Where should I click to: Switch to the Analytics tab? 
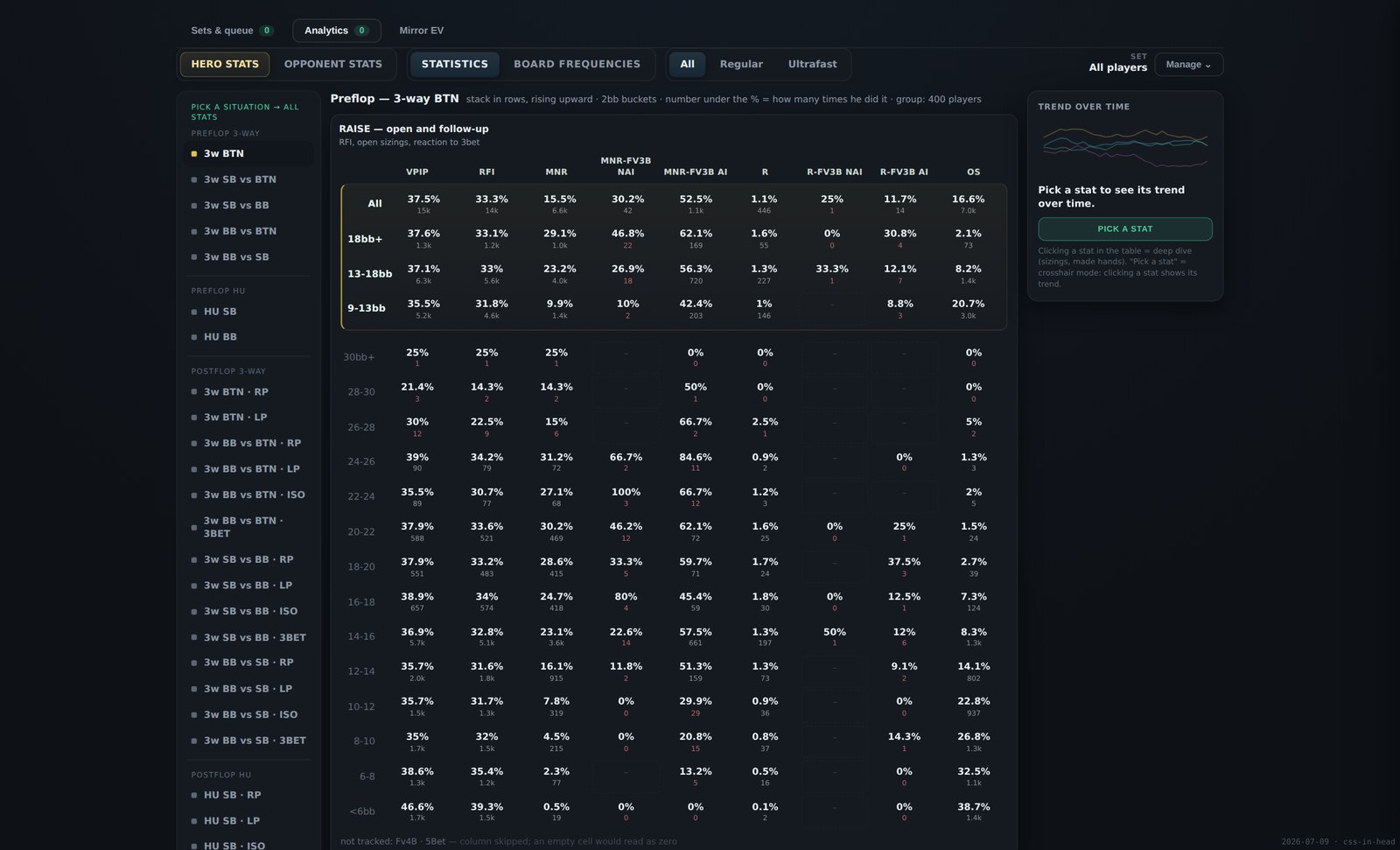(x=337, y=31)
